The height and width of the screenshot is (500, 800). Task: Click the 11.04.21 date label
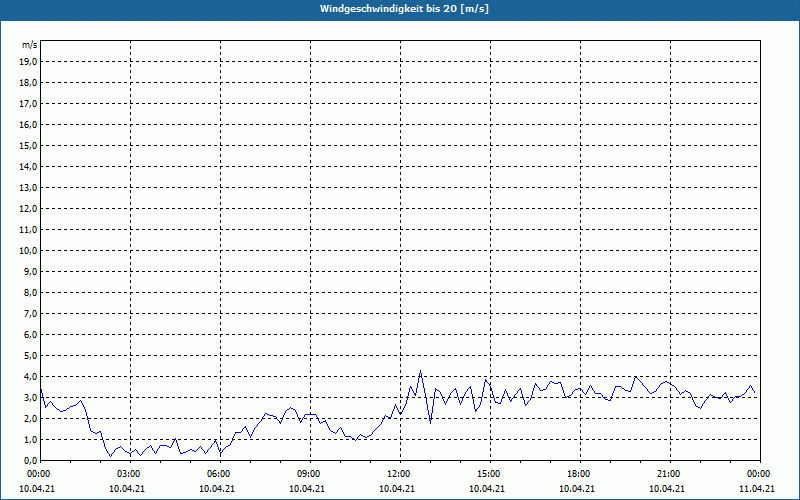click(x=757, y=489)
